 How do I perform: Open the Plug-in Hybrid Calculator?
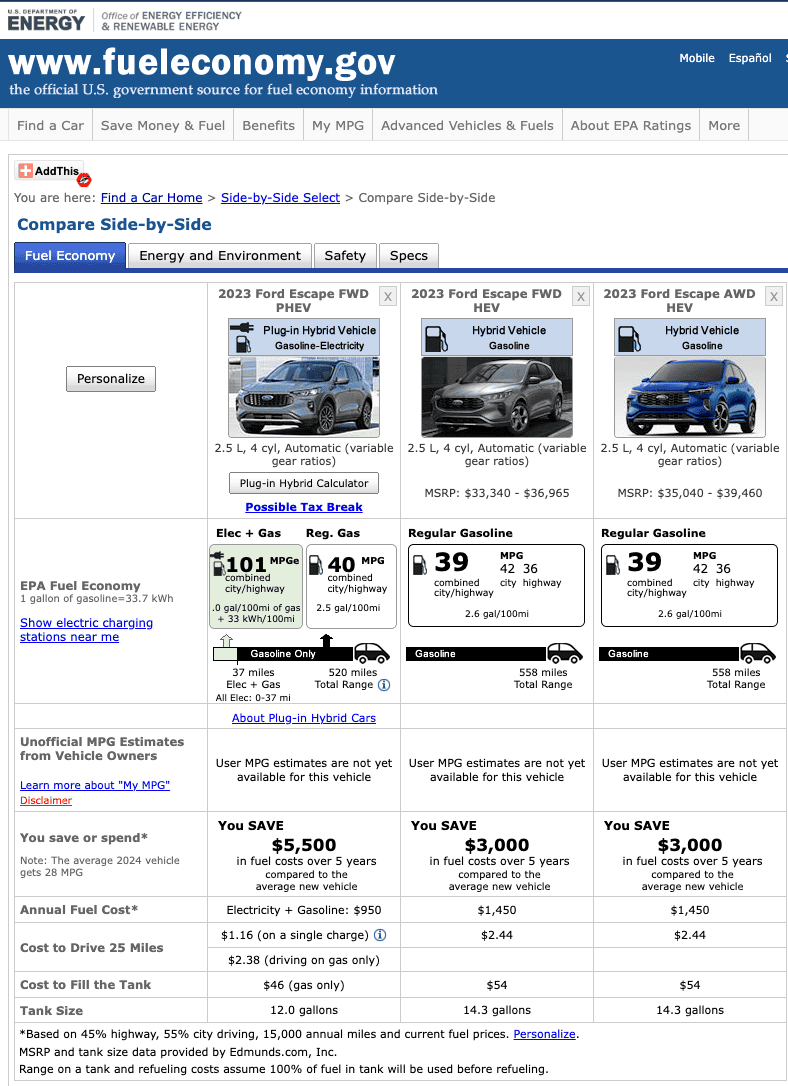(x=304, y=483)
